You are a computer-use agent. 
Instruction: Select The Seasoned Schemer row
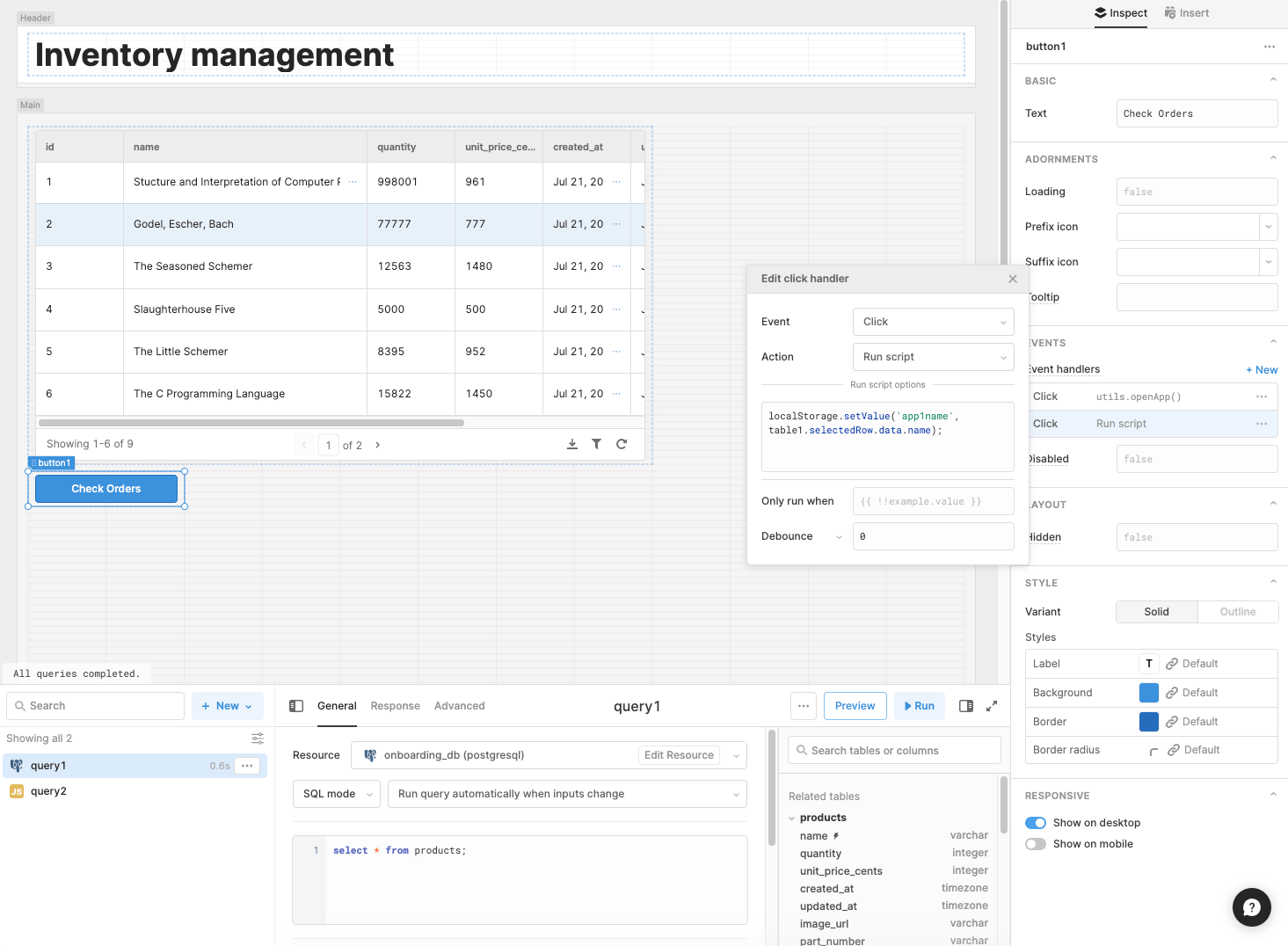[340, 266]
